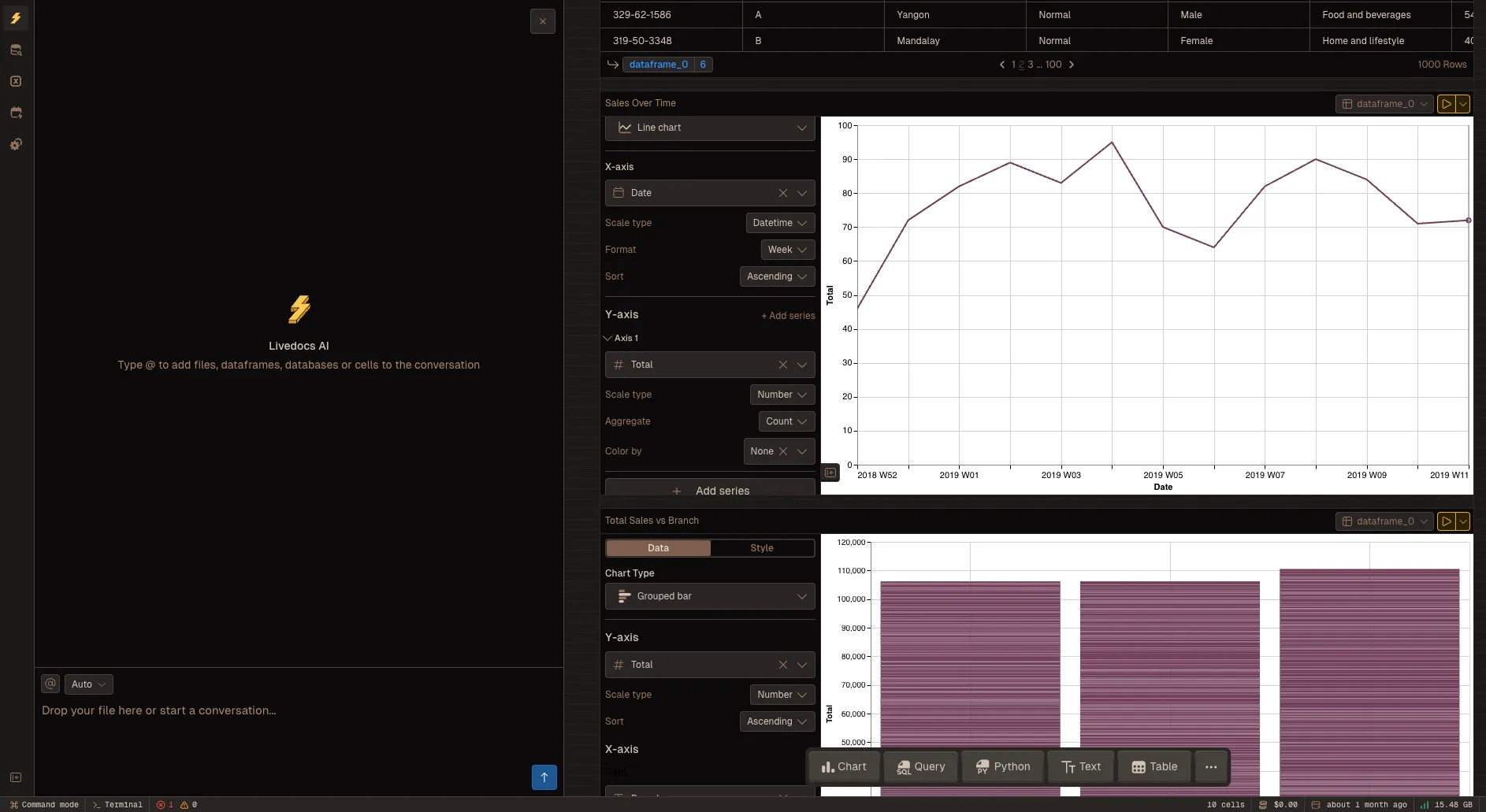Add a Table cell from the bottom toolbar

[1154, 766]
